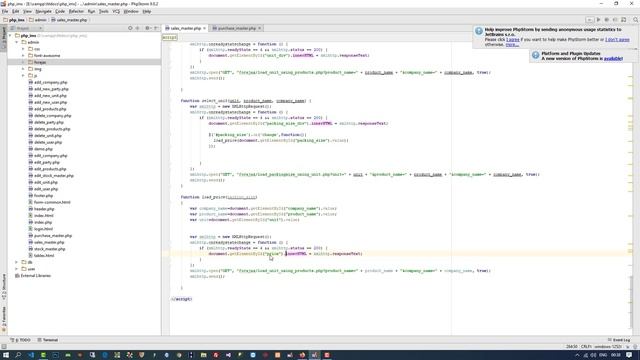
Task: Click the 'available!' update link
Action: (x=613, y=58)
